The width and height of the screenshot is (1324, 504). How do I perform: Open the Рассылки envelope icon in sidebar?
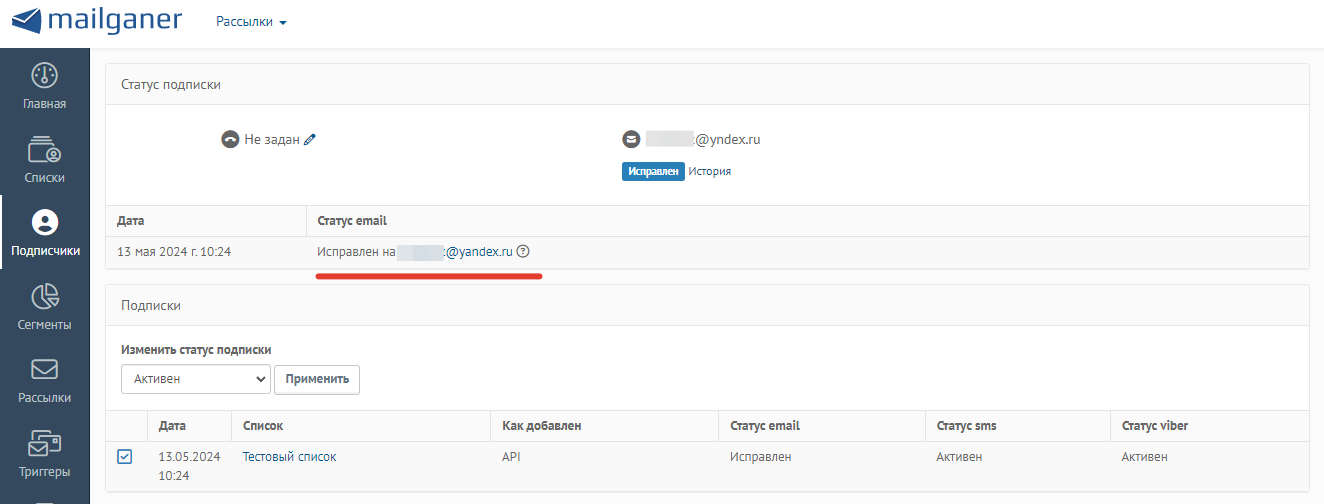(45, 370)
